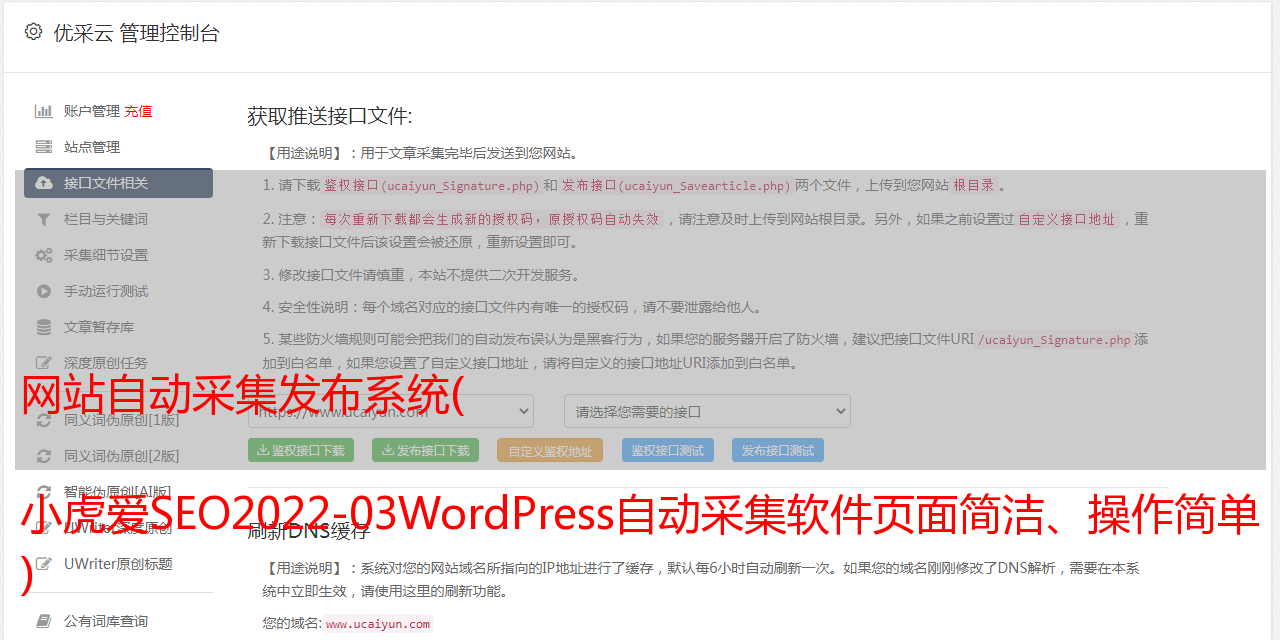Click the refresh icon for 同义词伪原创[2版]
Viewport: 1280px width, 640px height.
44,456
